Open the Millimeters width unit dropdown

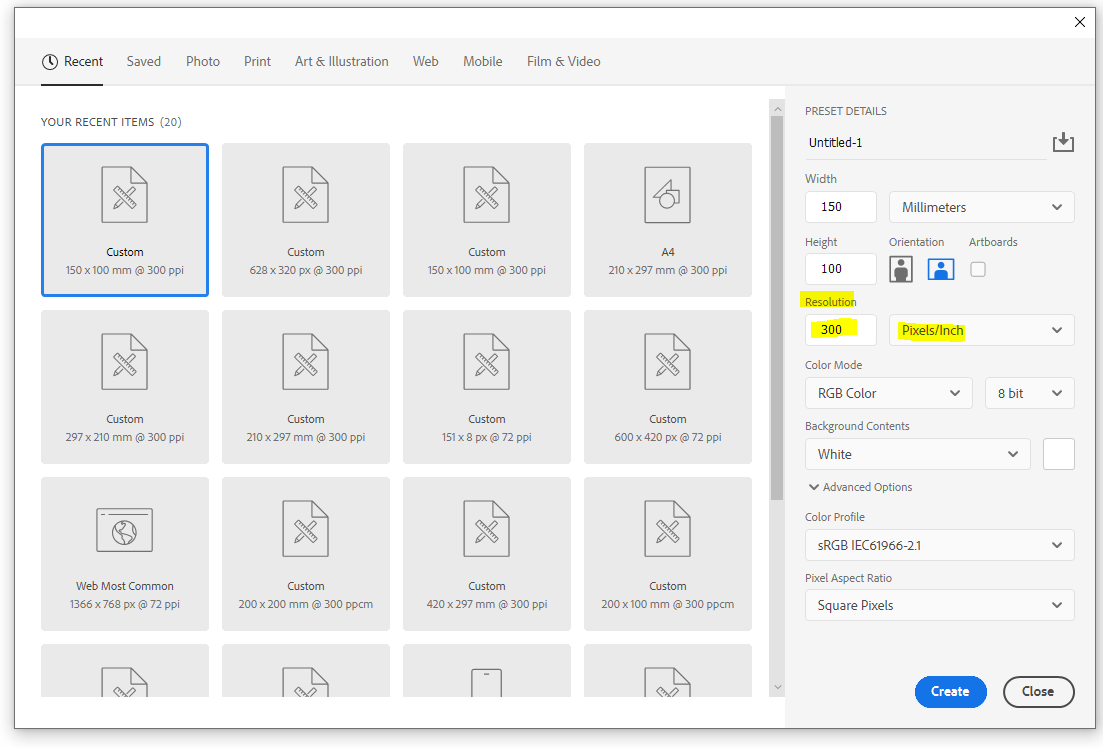click(981, 207)
